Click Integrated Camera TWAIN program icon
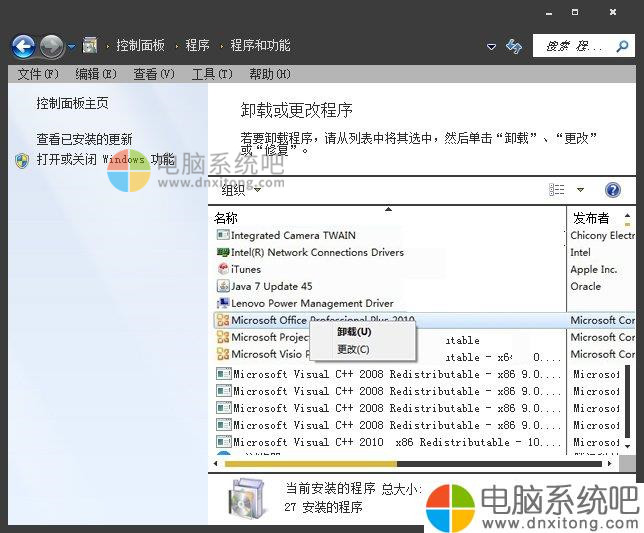Screen dimensions: 644x533 (223, 234)
